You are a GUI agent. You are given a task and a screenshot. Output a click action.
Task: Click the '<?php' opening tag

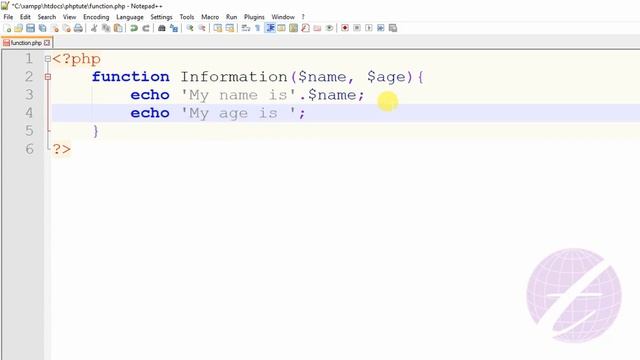tap(76, 60)
